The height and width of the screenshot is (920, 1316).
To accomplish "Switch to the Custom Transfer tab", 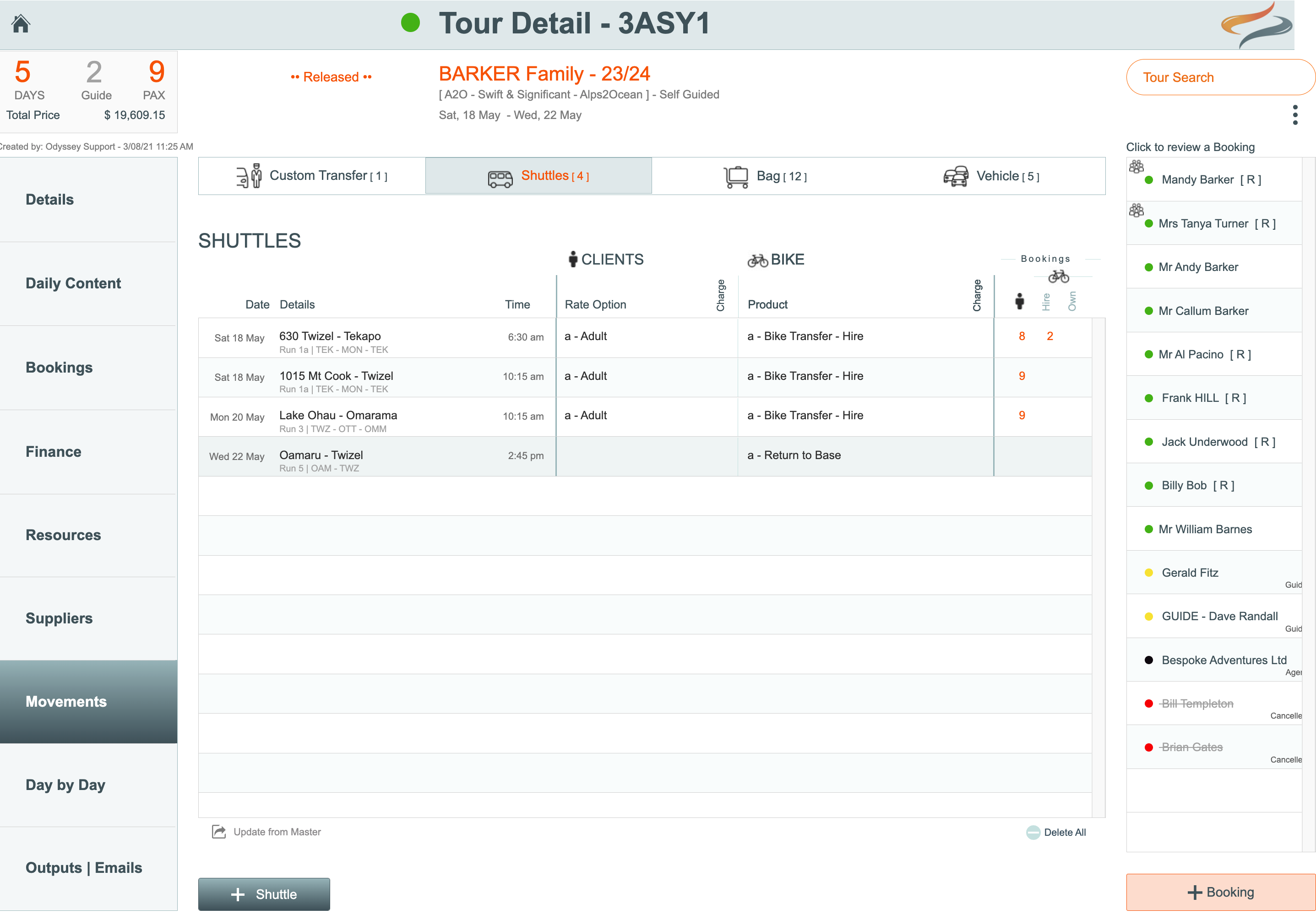I will click(312, 176).
